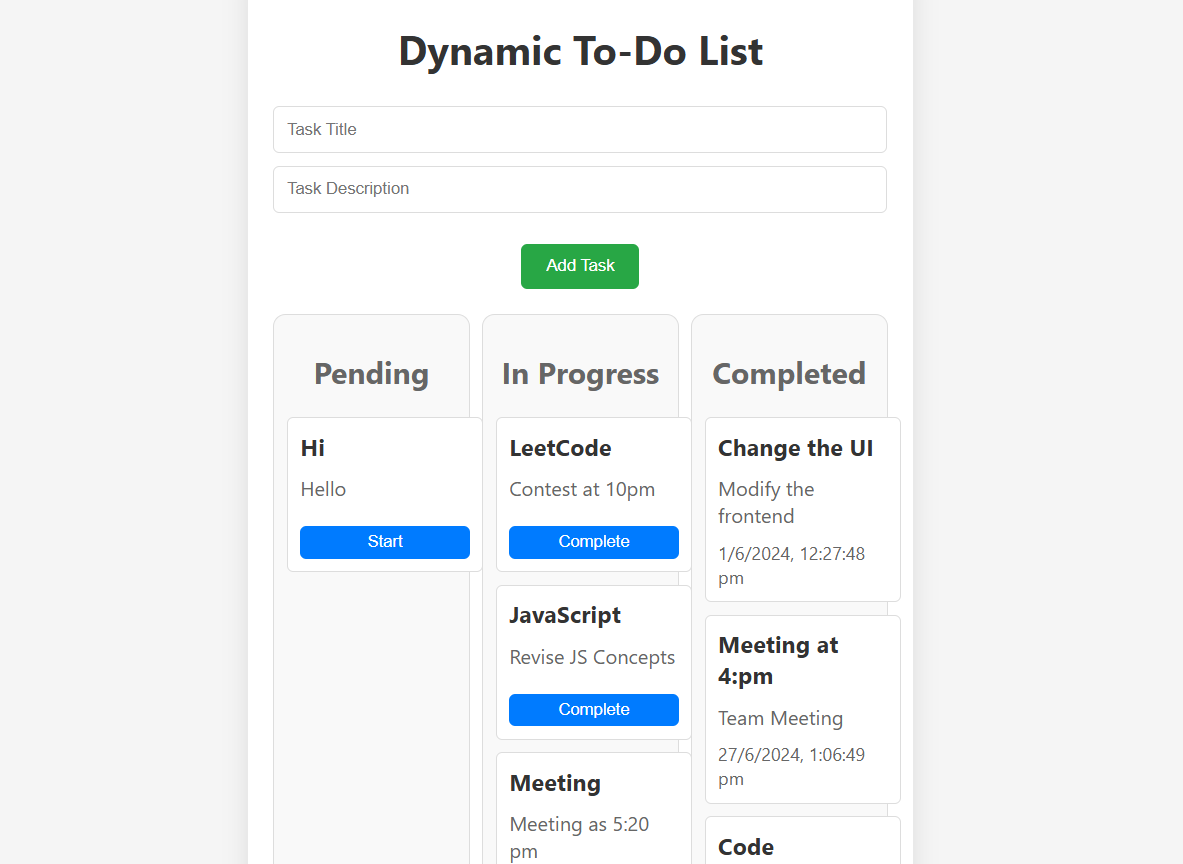Start the Hi task
The width and height of the screenshot is (1183, 864).
pyautogui.click(x=385, y=542)
